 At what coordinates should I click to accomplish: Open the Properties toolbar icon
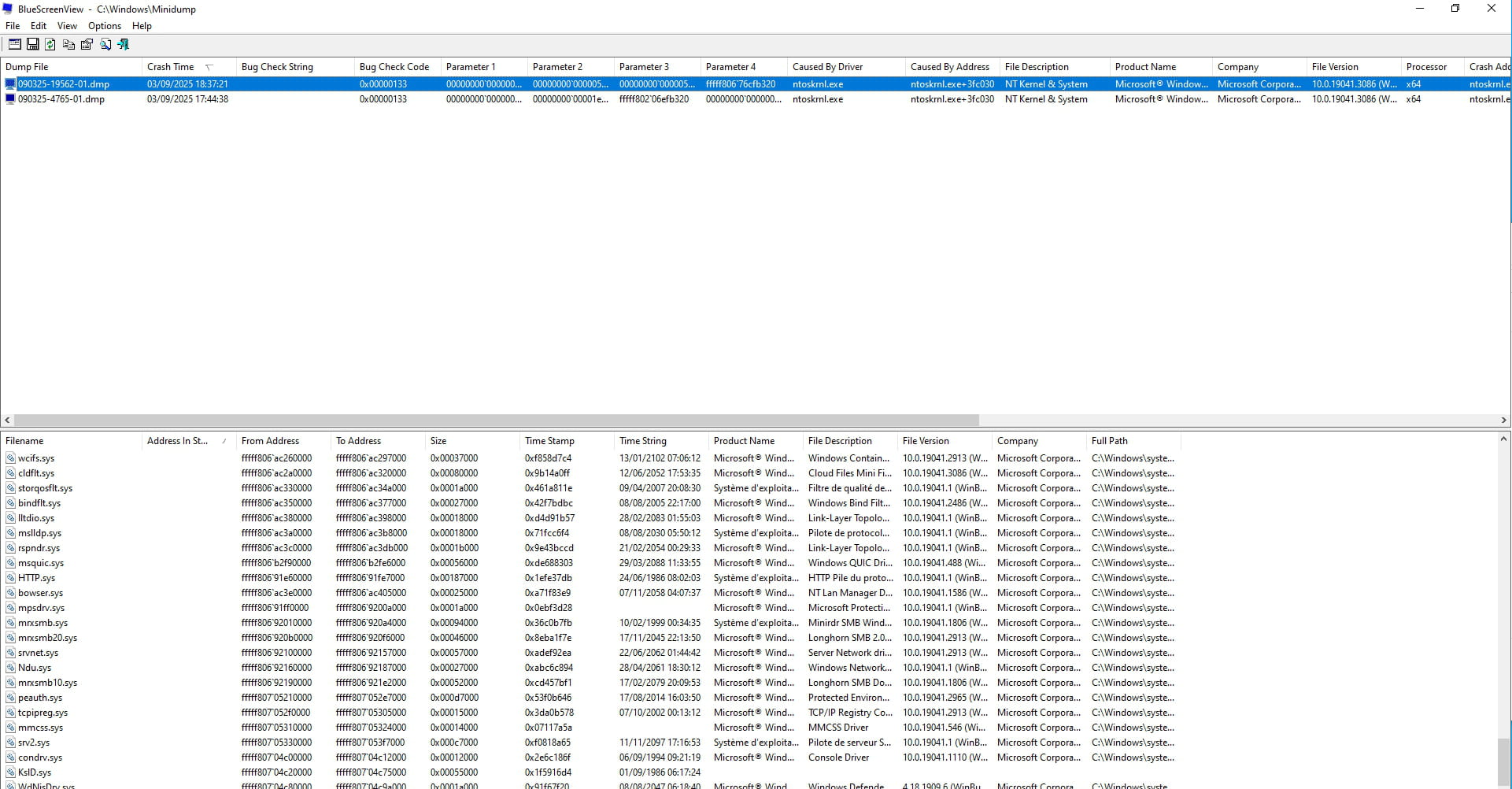click(87, 44)
